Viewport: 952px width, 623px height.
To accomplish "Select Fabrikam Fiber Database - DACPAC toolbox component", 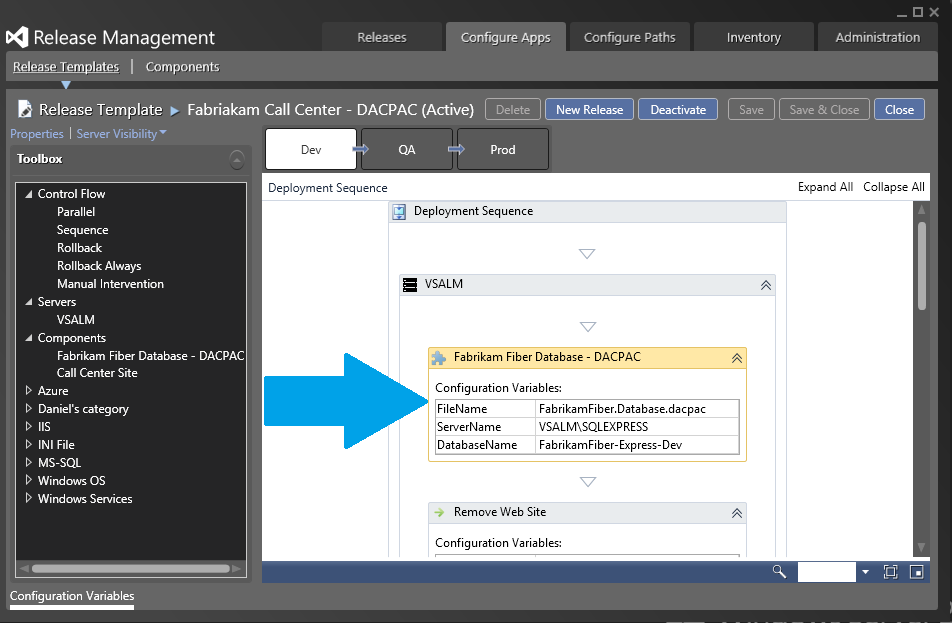I will (151, 356).
